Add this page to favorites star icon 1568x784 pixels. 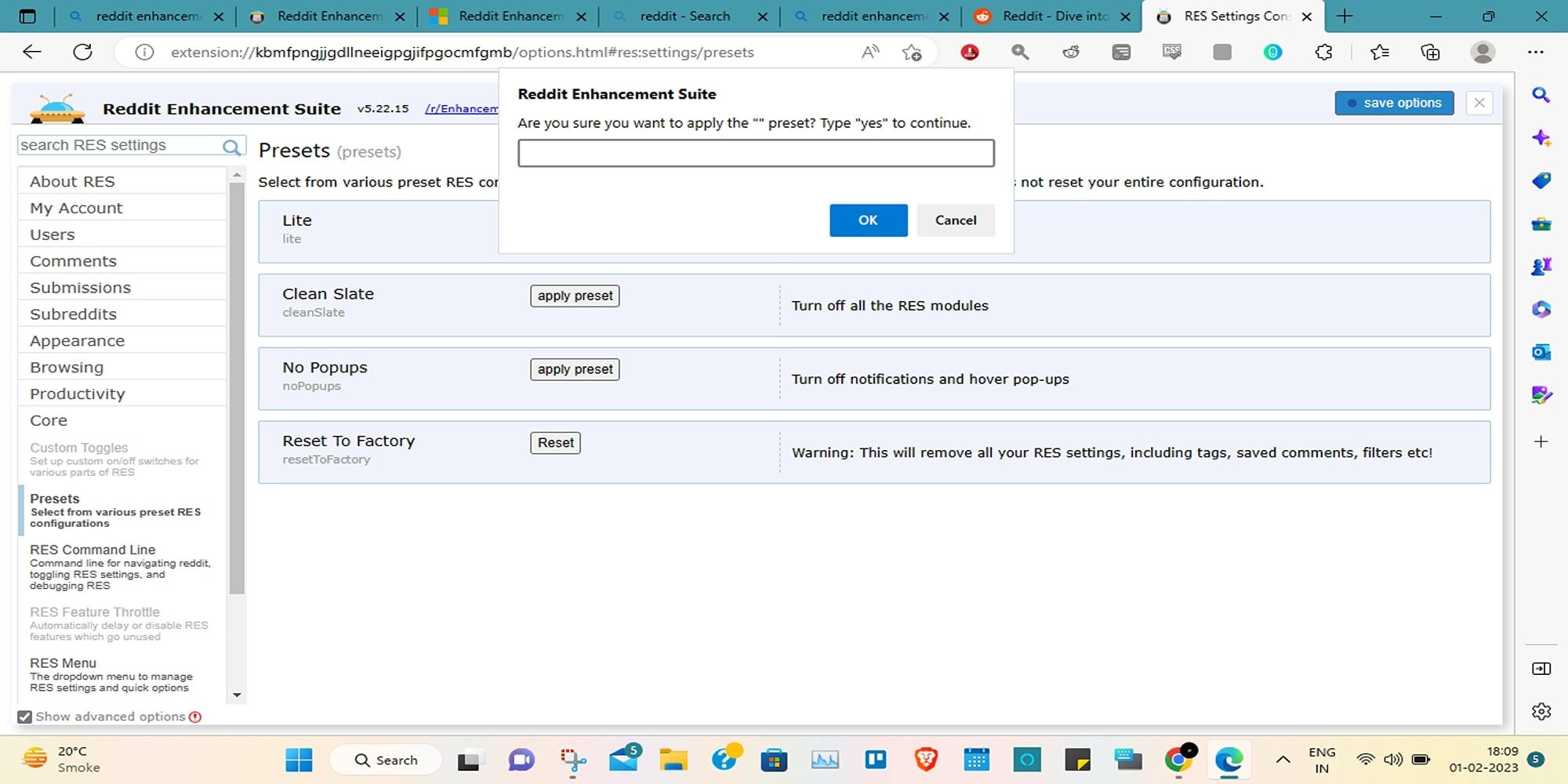(x=912, y=53)
